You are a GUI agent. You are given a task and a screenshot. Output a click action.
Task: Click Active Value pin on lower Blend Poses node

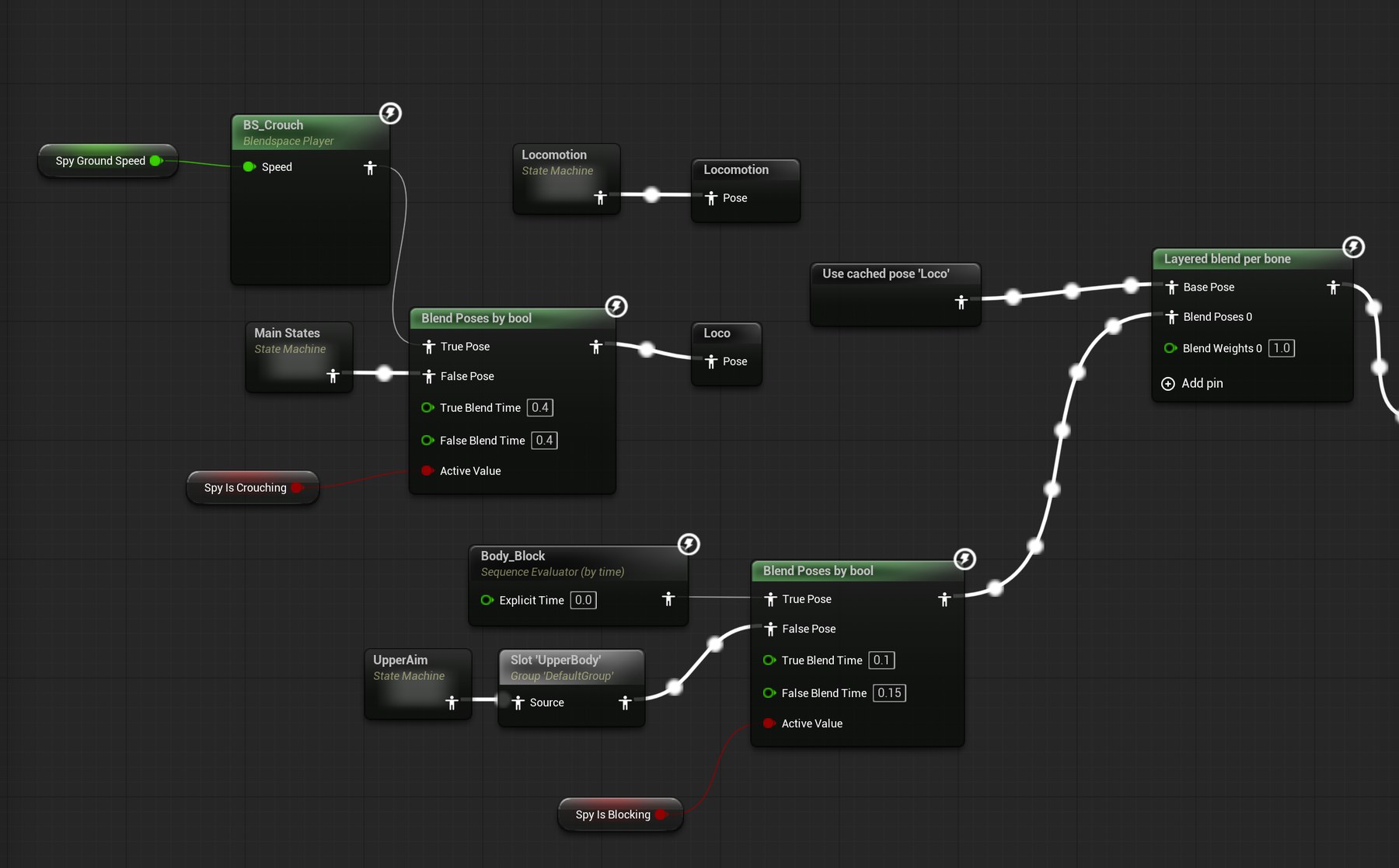tap(769, 723)
